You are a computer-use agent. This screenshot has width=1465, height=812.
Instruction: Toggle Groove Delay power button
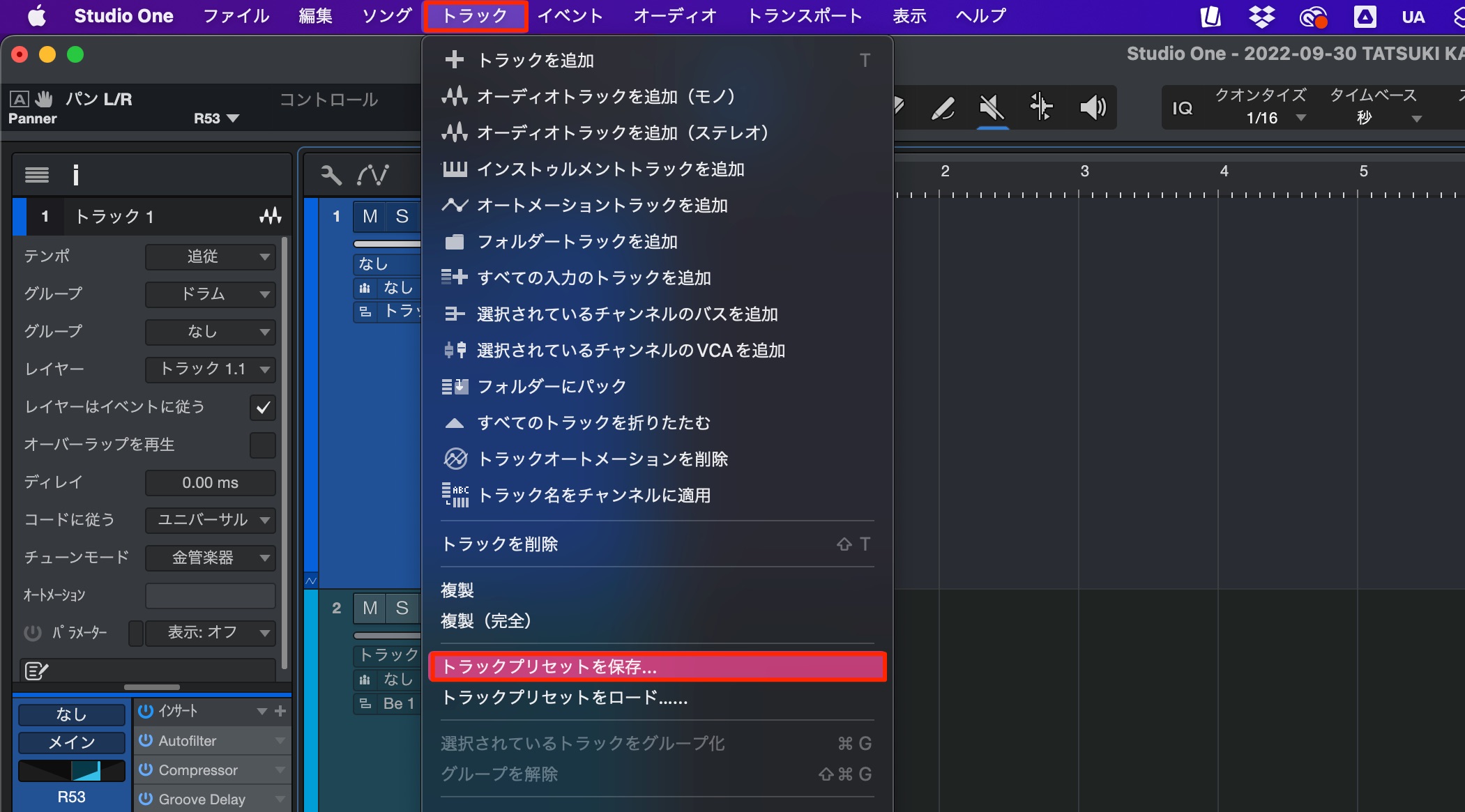pyautogui.click(x=145, y=799)
